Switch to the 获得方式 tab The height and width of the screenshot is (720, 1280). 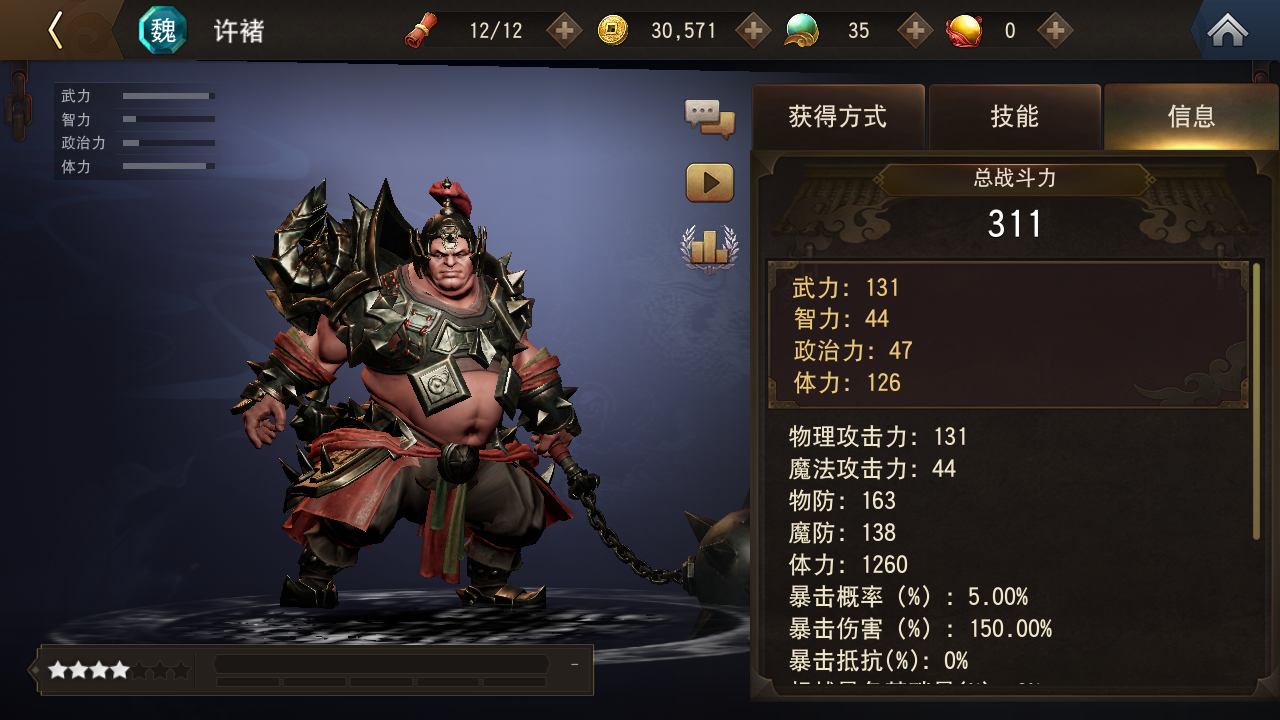[x=838, y=117]
